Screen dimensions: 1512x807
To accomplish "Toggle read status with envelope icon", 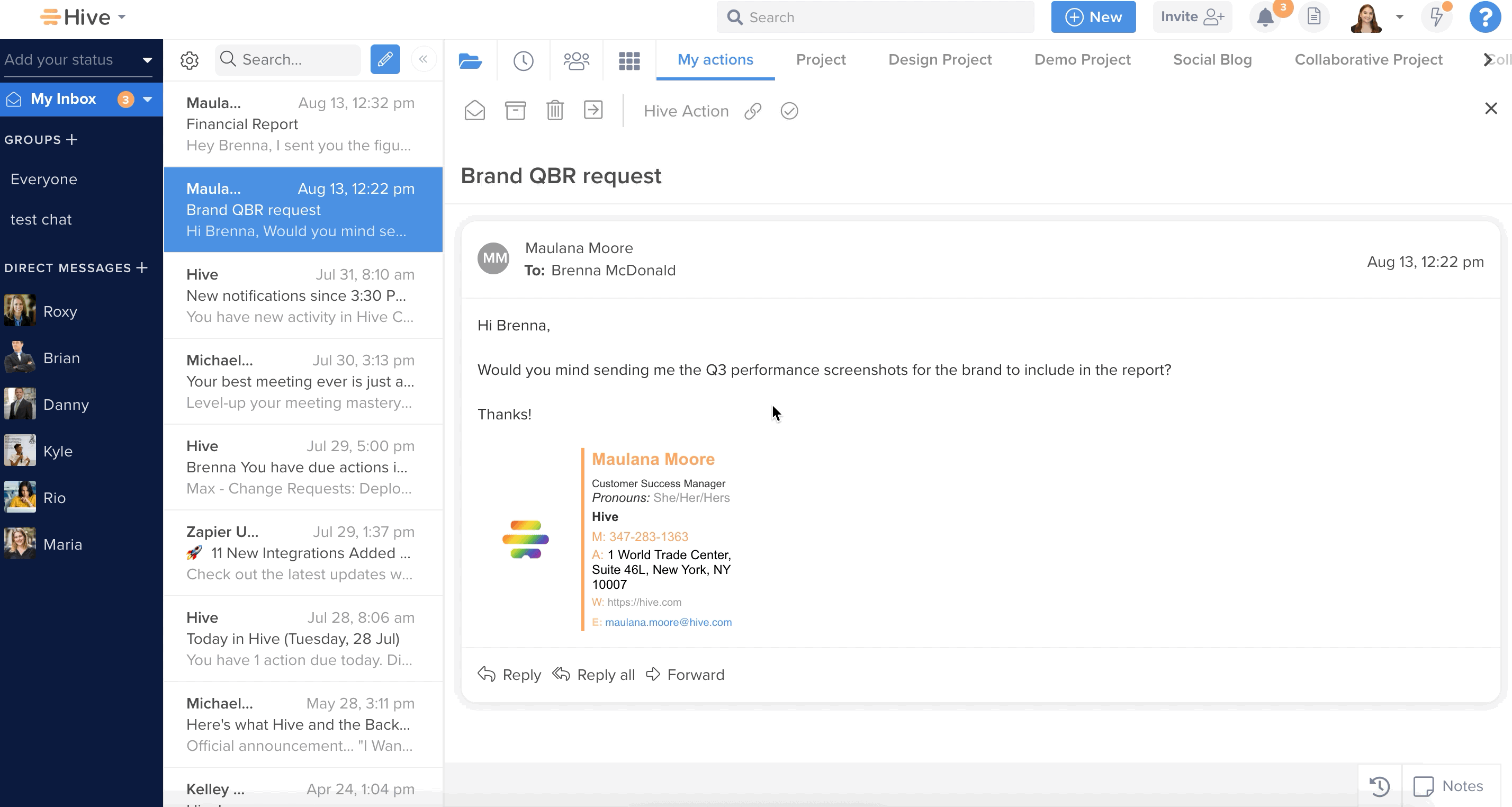I will (x=474, y=110).
